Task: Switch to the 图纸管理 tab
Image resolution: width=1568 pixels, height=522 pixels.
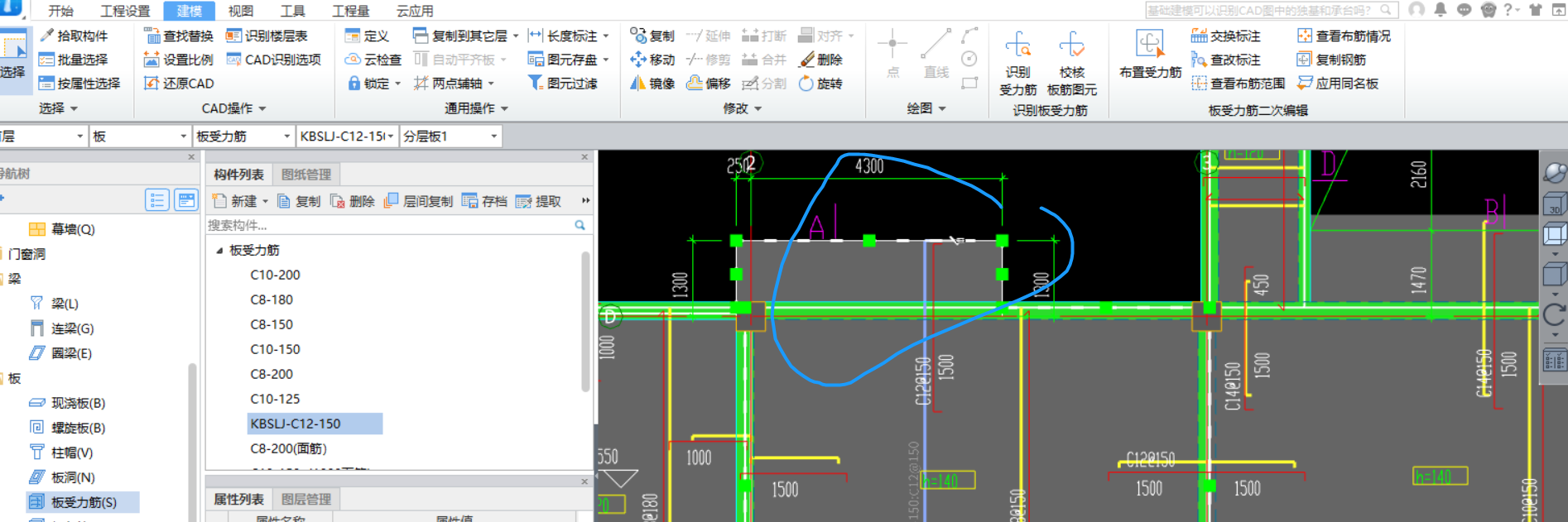Action: (305, 175)
